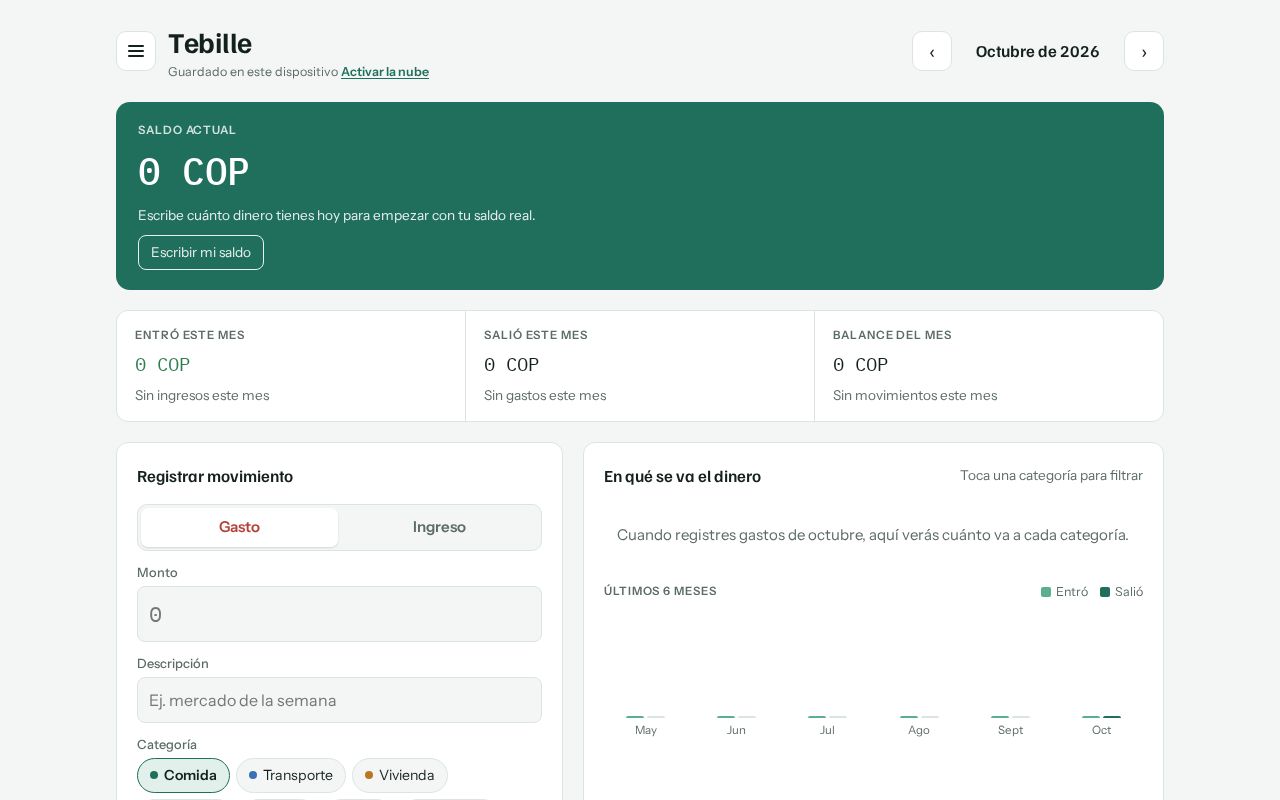
Task: Switch to the Ingreso tab
Action: click(x=439, y=527)
